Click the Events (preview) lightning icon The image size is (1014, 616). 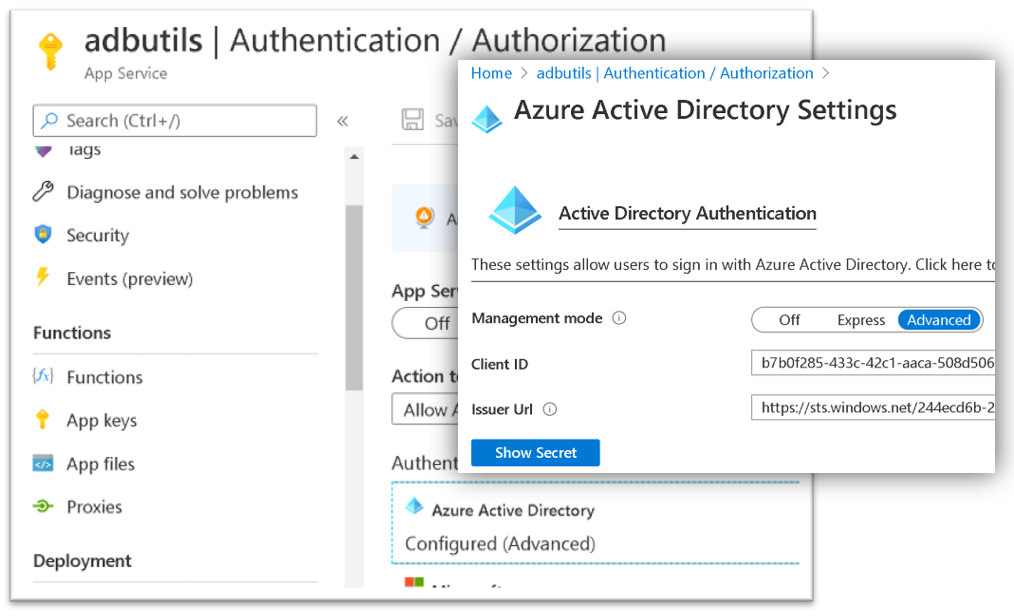click(x=42, y=278)
